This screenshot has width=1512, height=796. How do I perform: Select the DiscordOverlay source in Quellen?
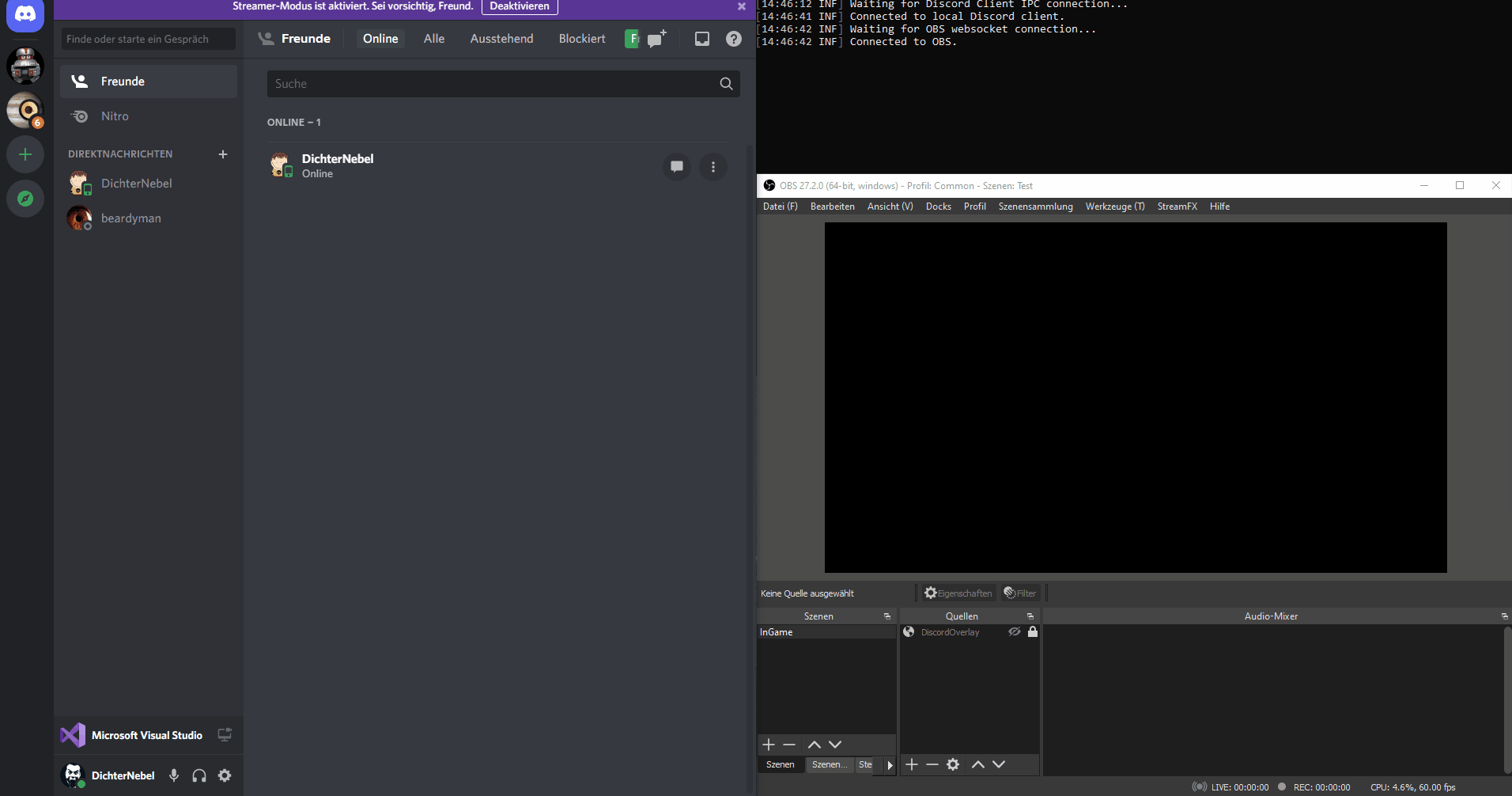coord(951,632)
